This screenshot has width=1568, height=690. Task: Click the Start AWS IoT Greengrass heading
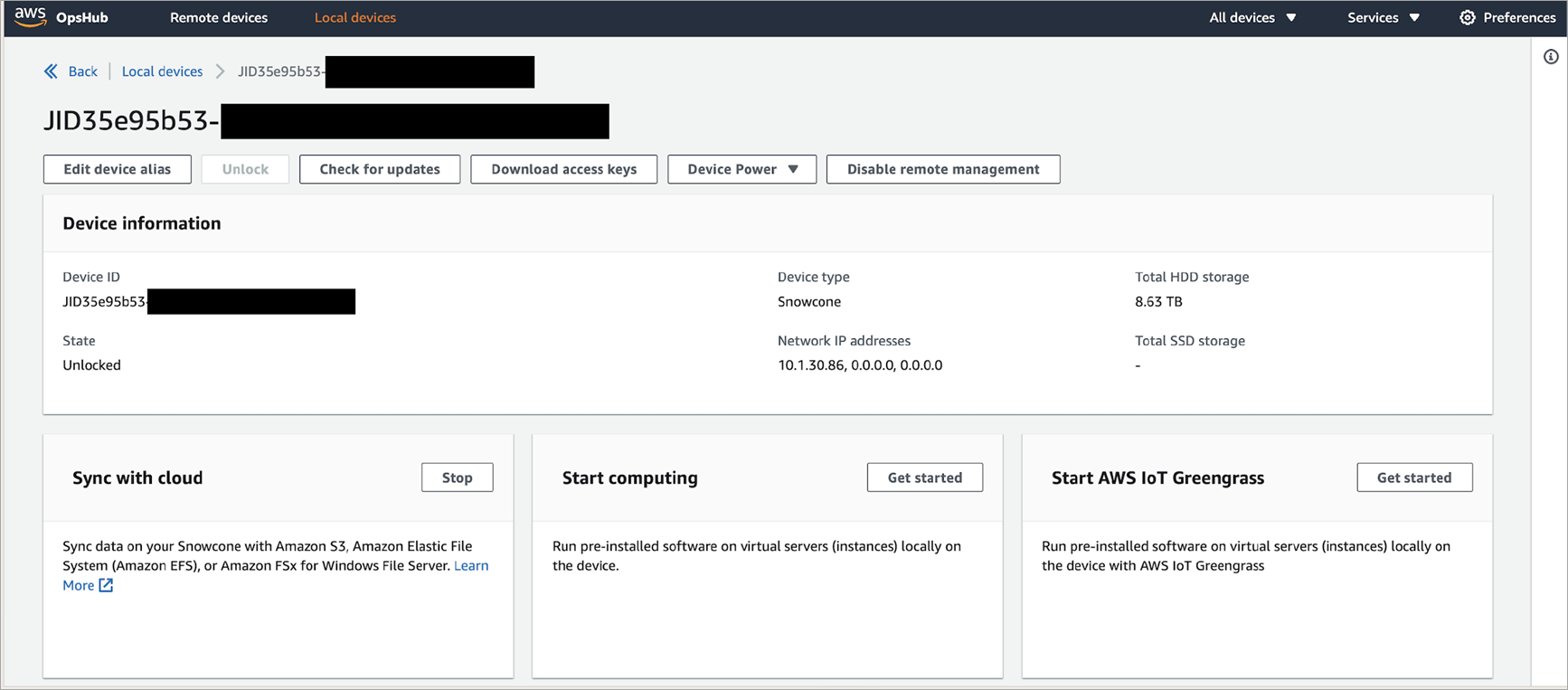1158,477
